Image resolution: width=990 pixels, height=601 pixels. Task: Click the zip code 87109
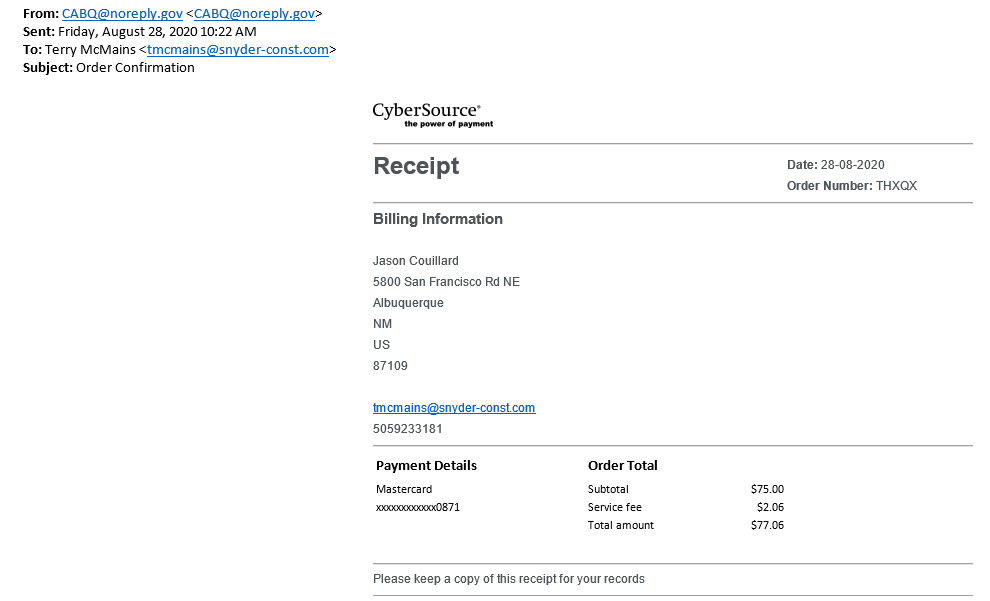(390, 366)
